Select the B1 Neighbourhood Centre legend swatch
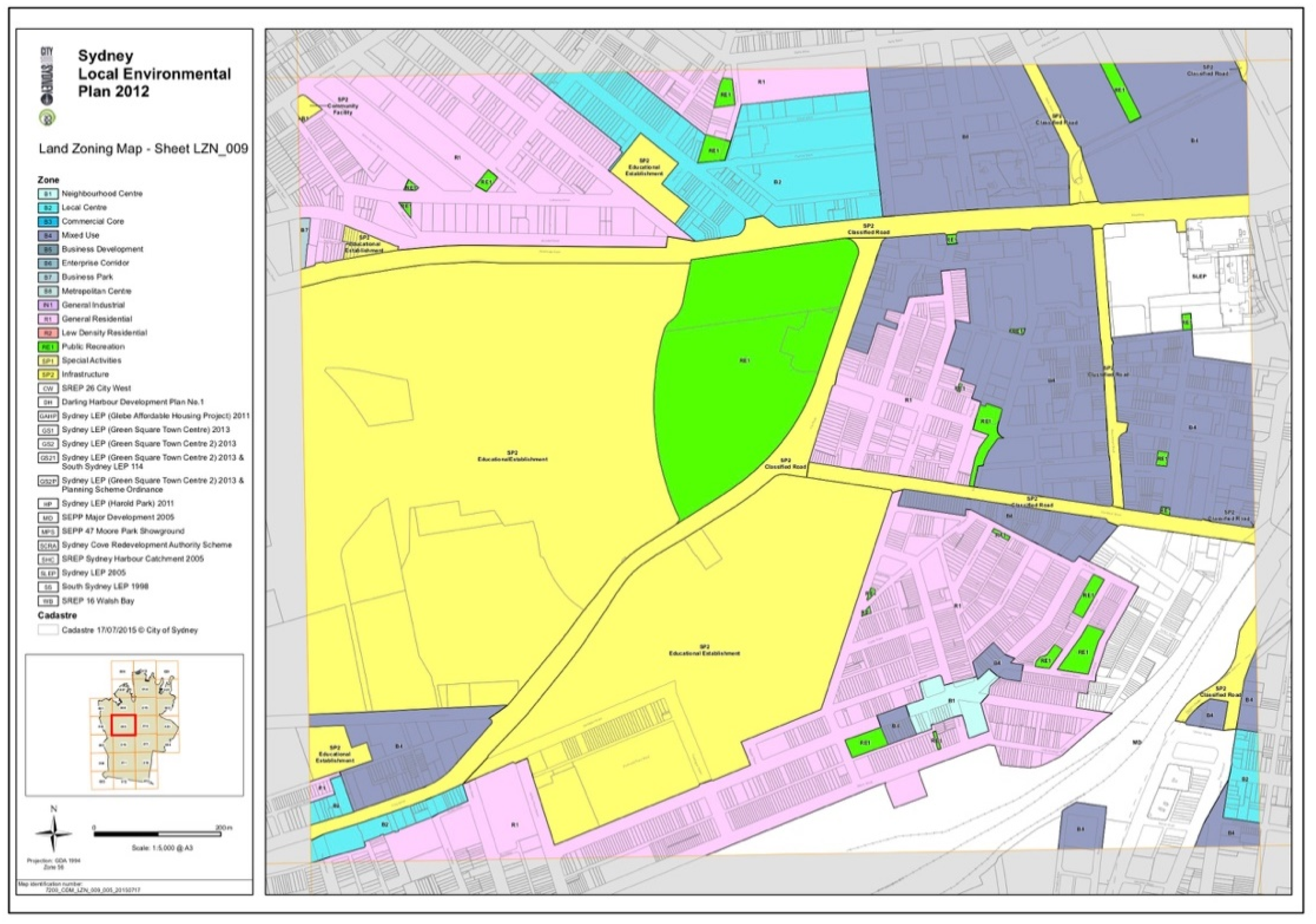 [48, 194]
